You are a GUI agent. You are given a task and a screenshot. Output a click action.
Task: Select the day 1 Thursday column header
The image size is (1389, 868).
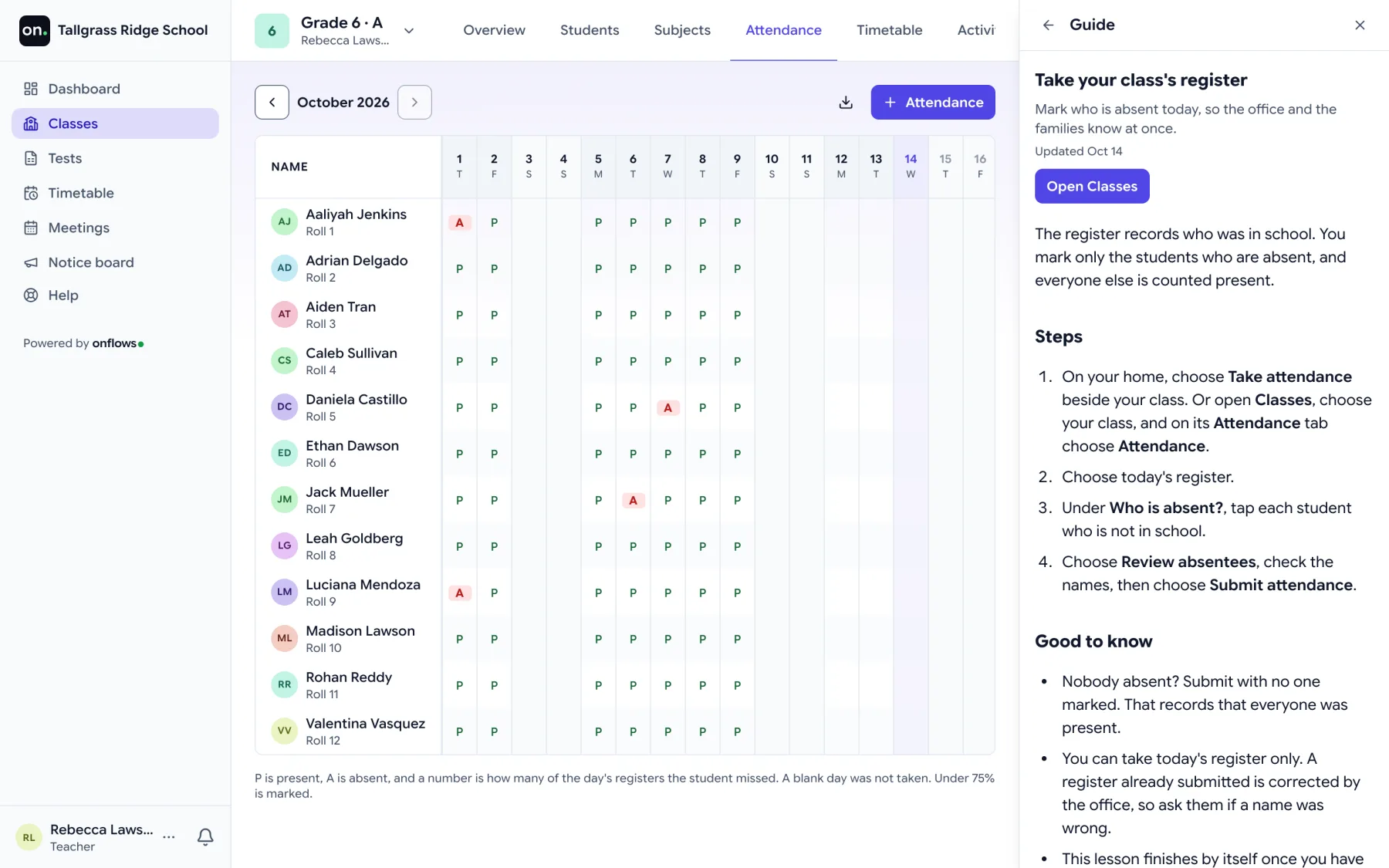[x=459, y=166]
